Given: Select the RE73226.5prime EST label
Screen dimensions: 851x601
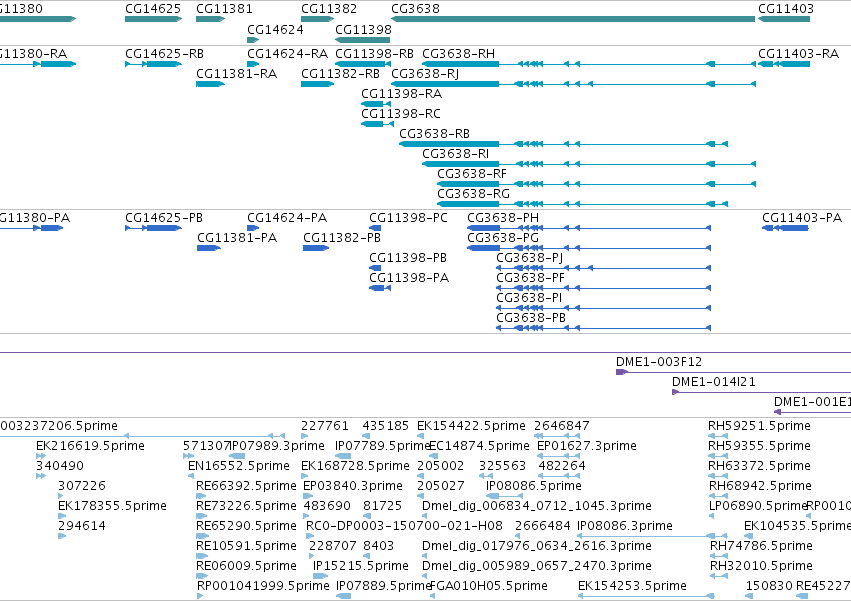Looking at the screenshot, I should [x=246, y=506].
